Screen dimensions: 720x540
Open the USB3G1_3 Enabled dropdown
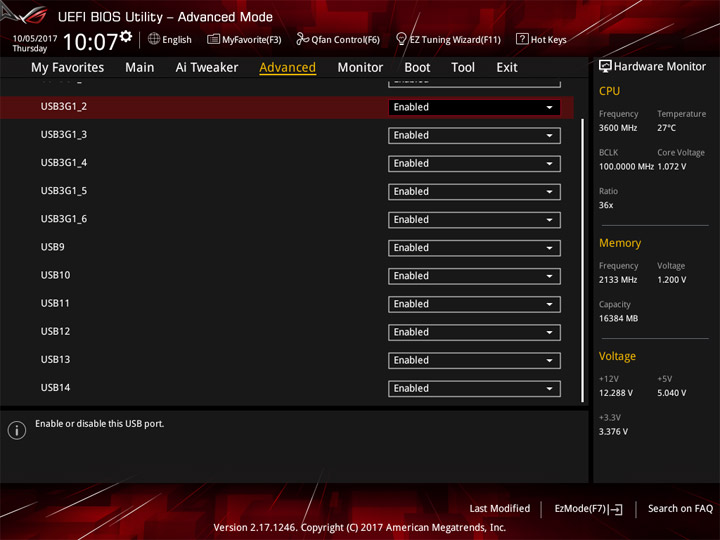(474, 135)
